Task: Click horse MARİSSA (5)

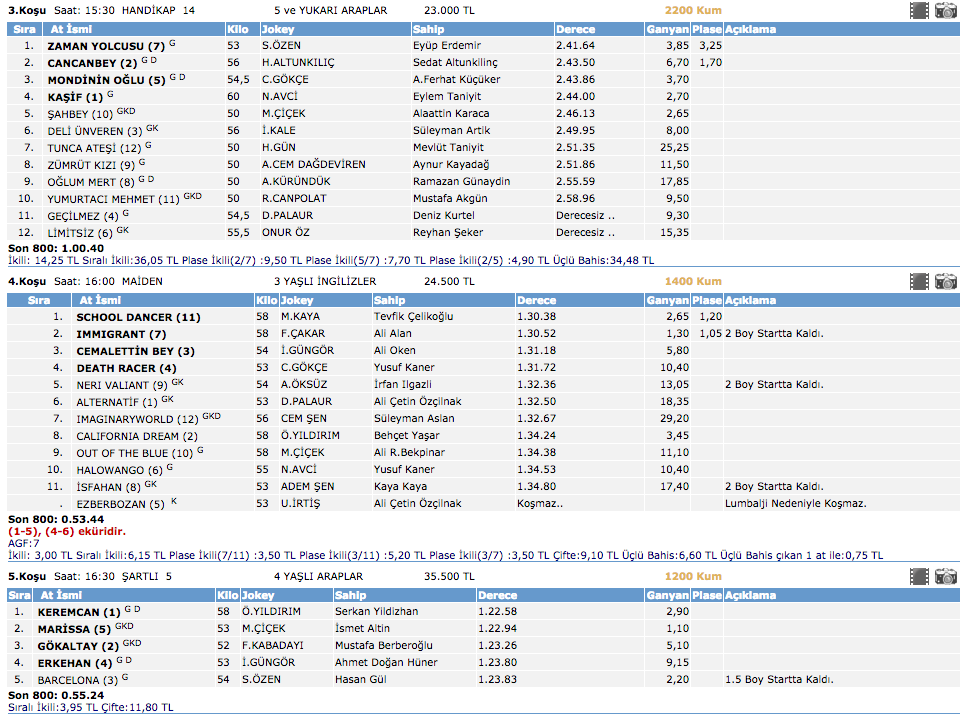Action: (74, 628)
